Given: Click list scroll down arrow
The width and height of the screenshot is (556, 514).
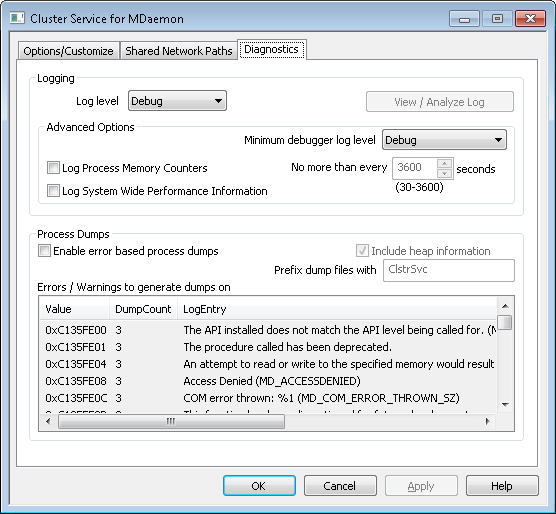Looking at the screenshot, I should tap(506, 404).
